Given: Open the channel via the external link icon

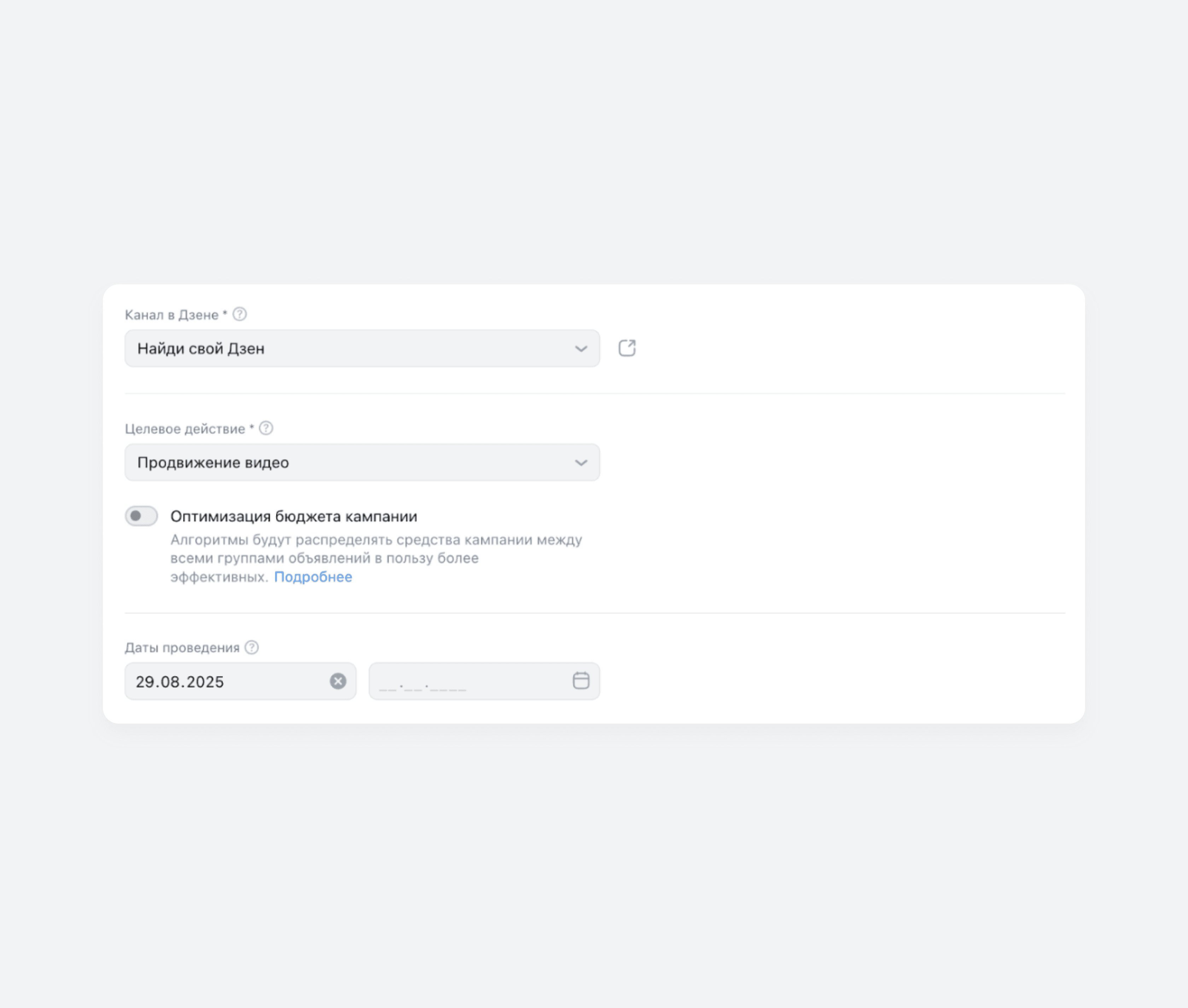Looking at the screenshot, I should point(627,348).
